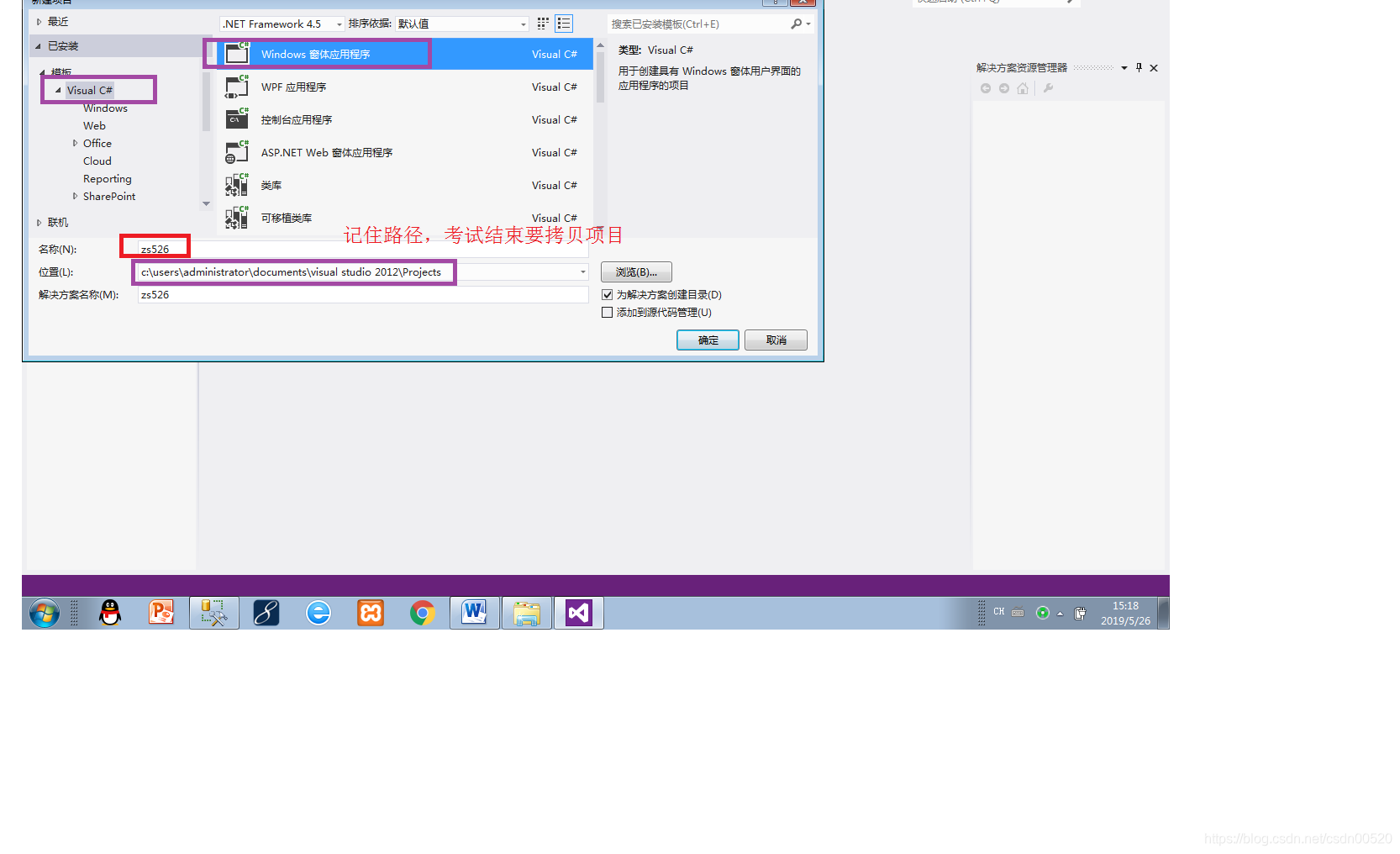
Task: Open SQL Server Management Studio from the taskbar
Action: point(214,613)
